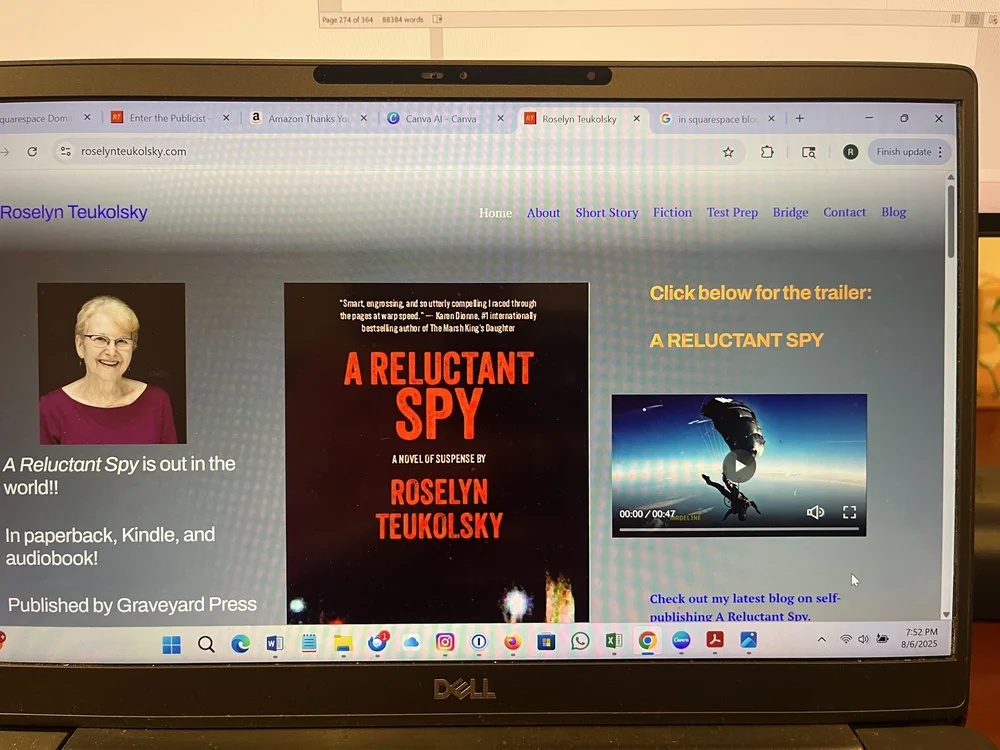Open the About page

pyautogui.click(x=543, y=213)
